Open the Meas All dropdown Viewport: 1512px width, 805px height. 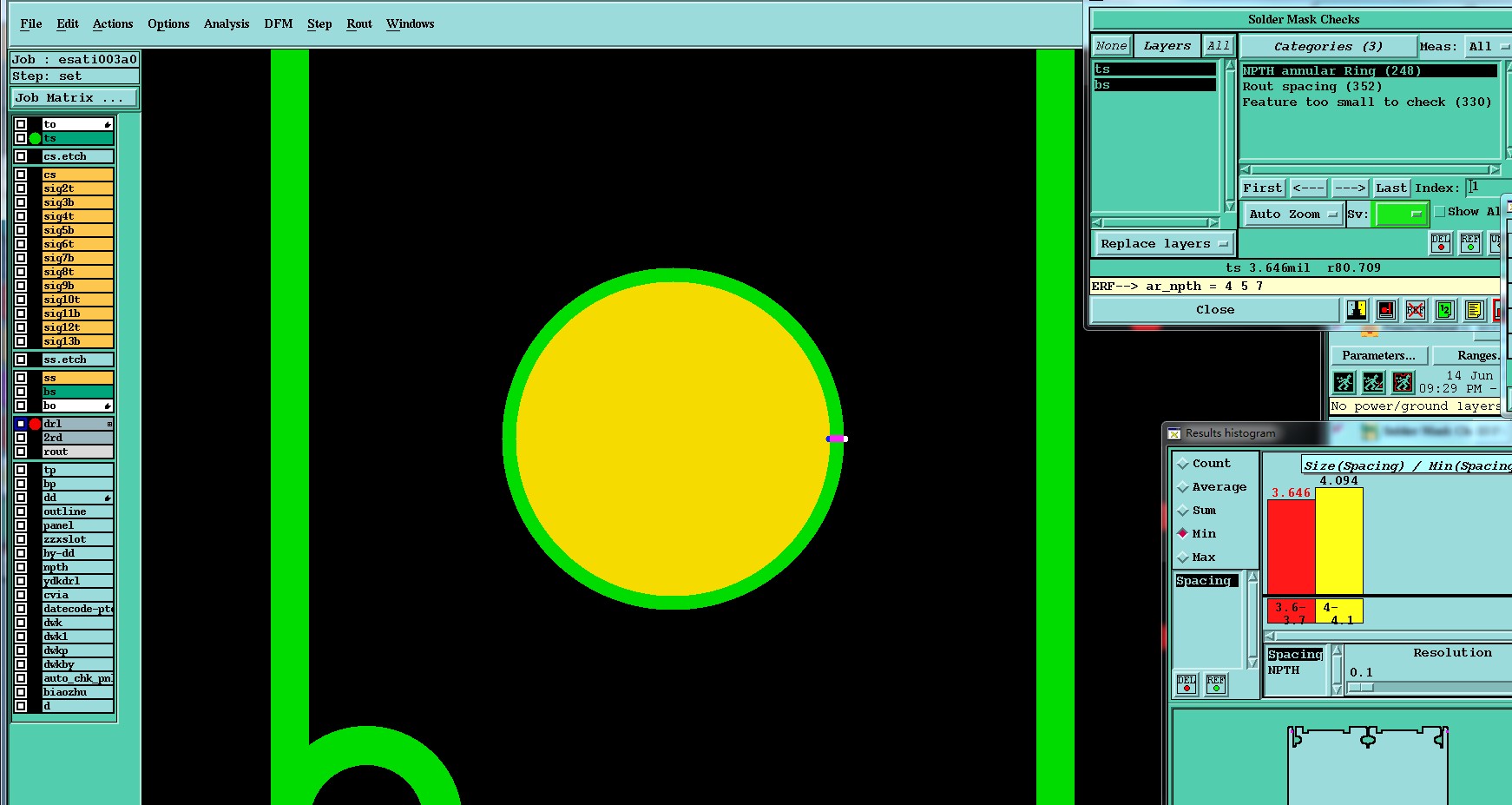pyautogui.click(x=1487, y=47)
